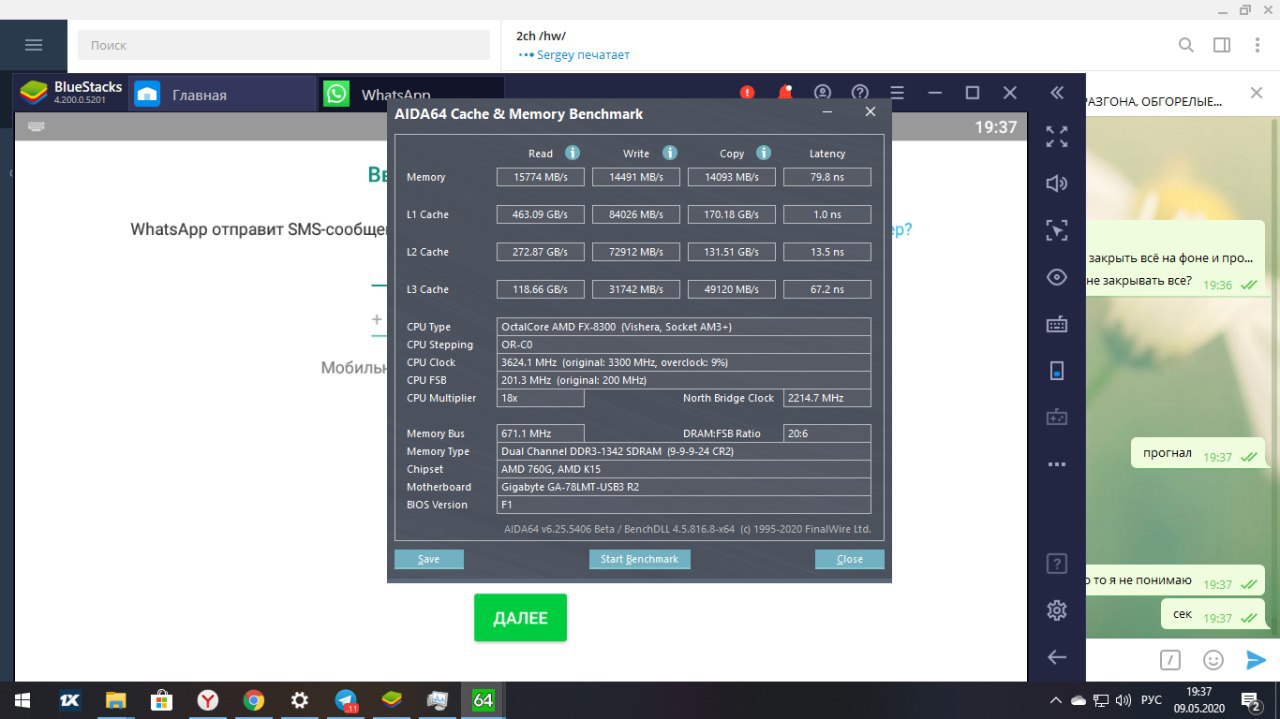Viewport: 1280px width, 719px height.
Task: Open BlueStacks bell notifications
Action: (785, 93)
